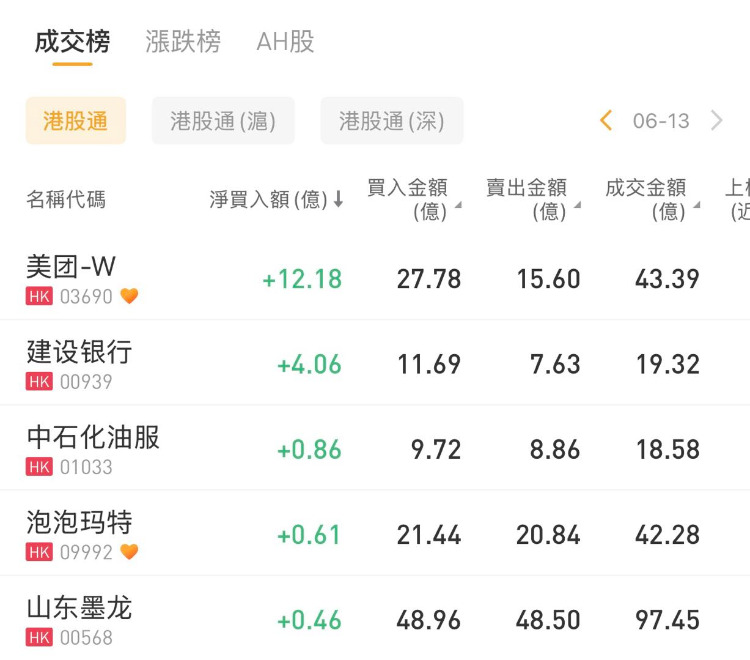The width and height of the screenshot is (750, 660).
Task: Click net buy value +12.18
Action: pos(302,279)
